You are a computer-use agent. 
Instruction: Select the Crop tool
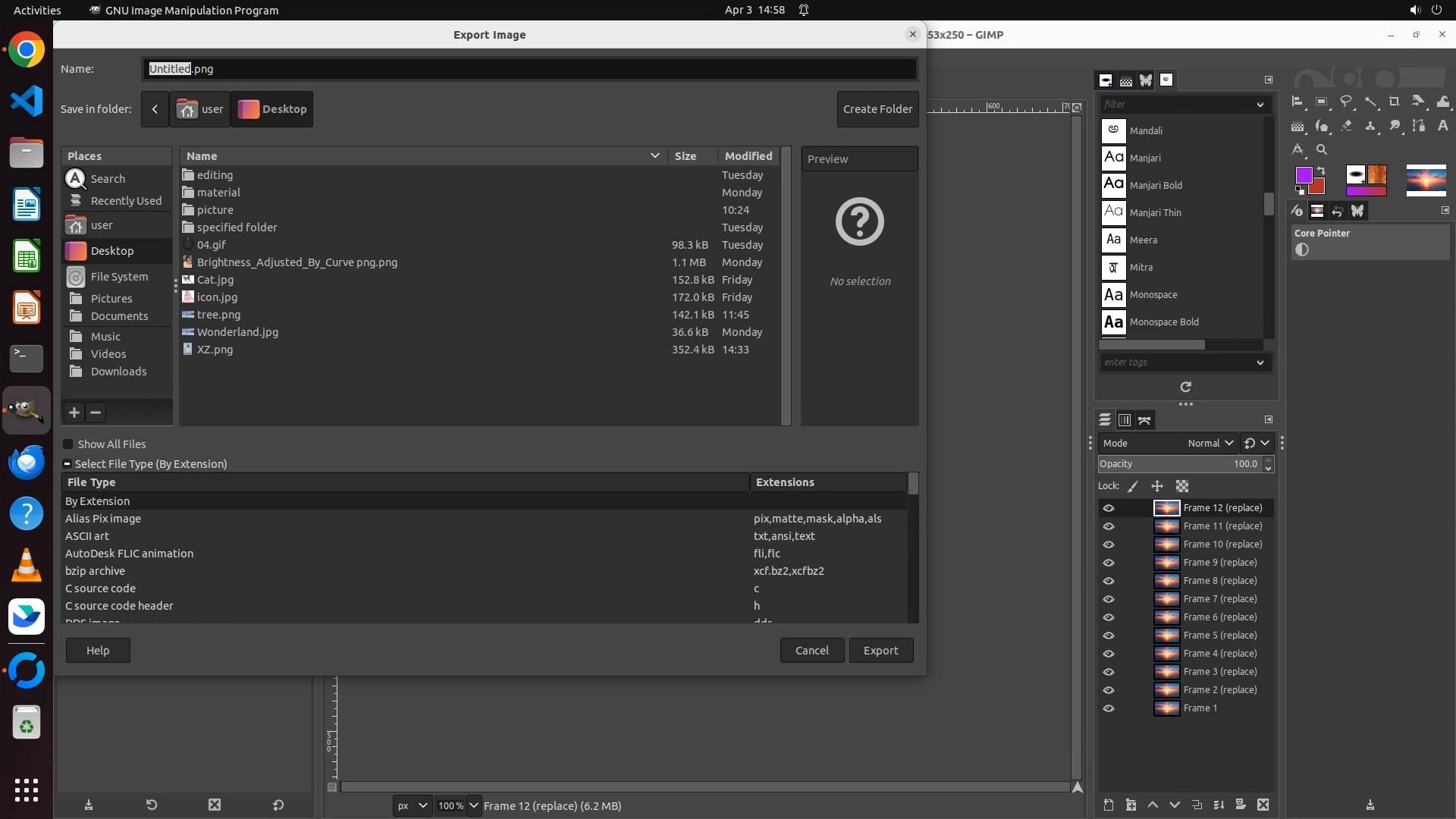tap(1394, 102)
